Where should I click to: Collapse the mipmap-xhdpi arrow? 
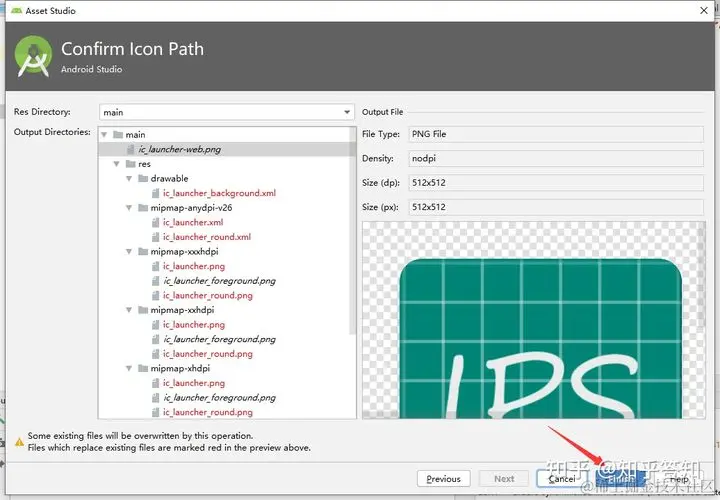[129, 368]
